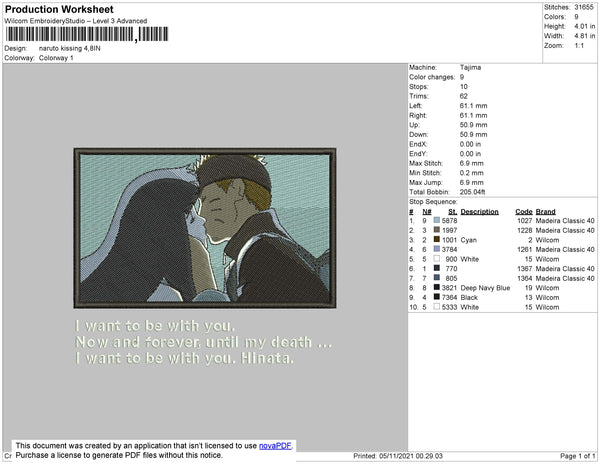This screenshot has height=464, width=600.
Task: Open the novaPDF link
Action: coord(275,446)
